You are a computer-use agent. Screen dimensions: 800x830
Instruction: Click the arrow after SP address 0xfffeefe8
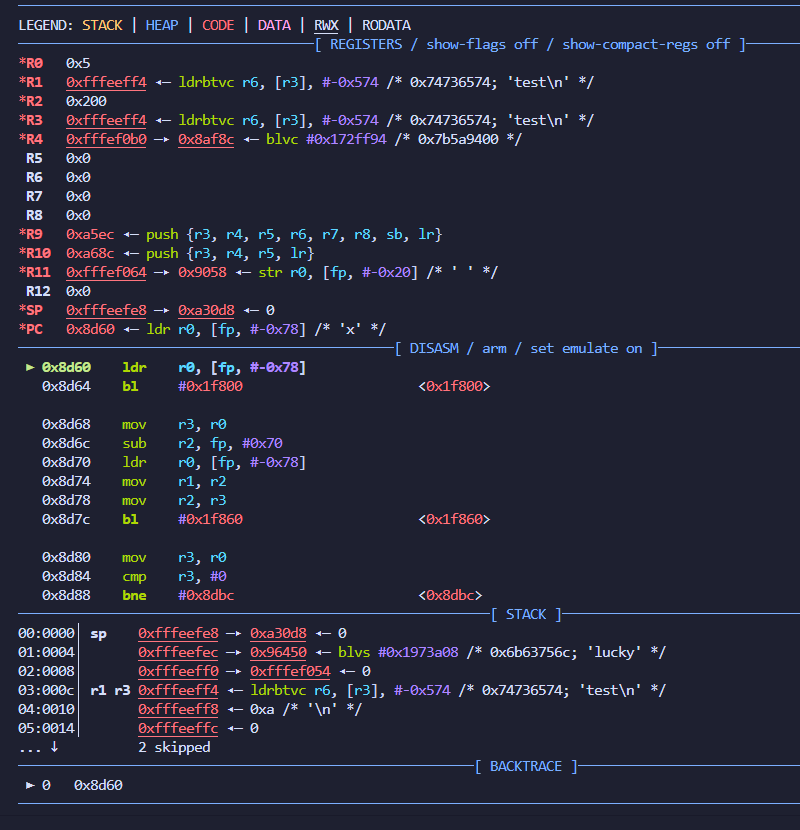(x=162, y=310)
